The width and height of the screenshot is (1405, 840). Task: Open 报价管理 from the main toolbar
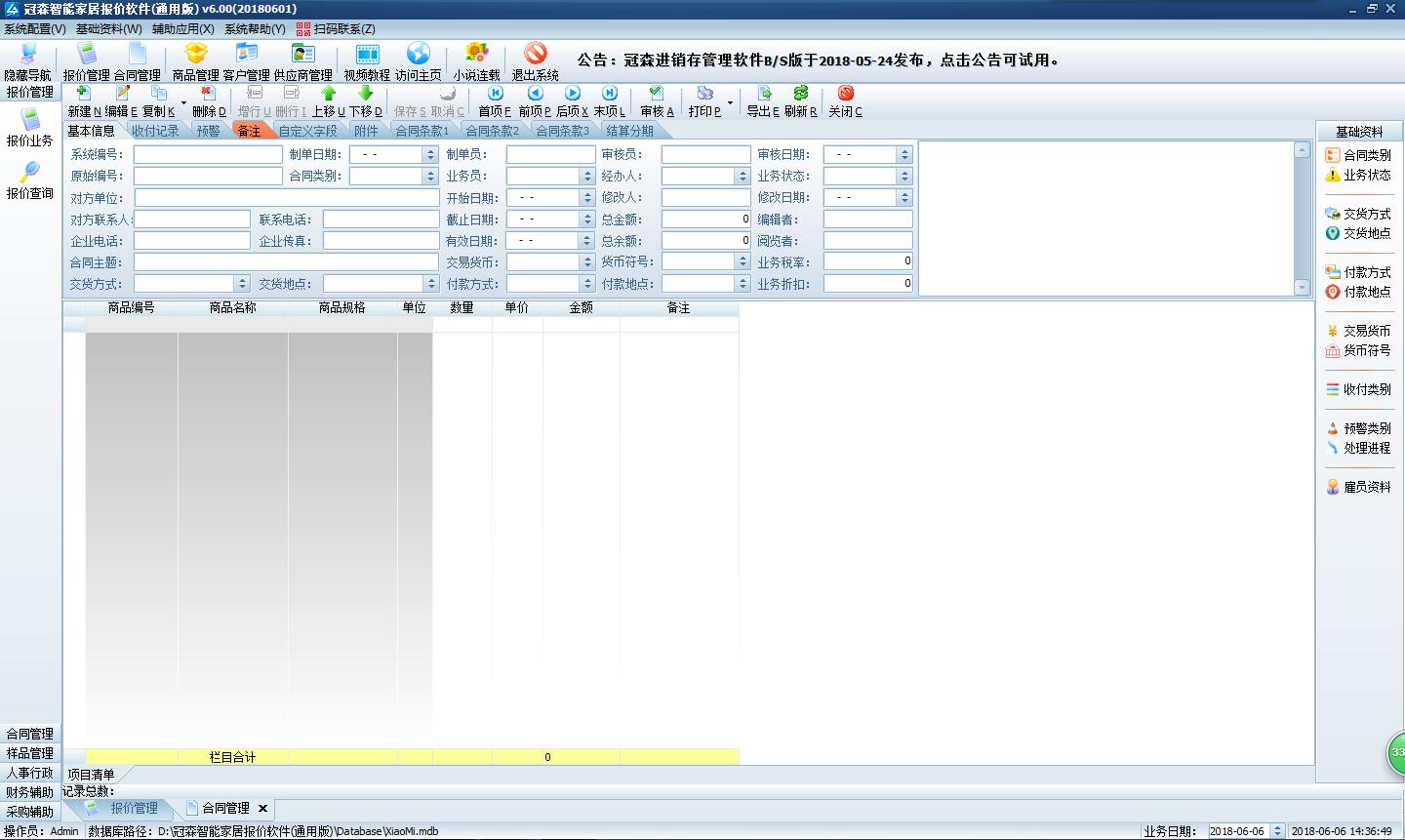86,61
